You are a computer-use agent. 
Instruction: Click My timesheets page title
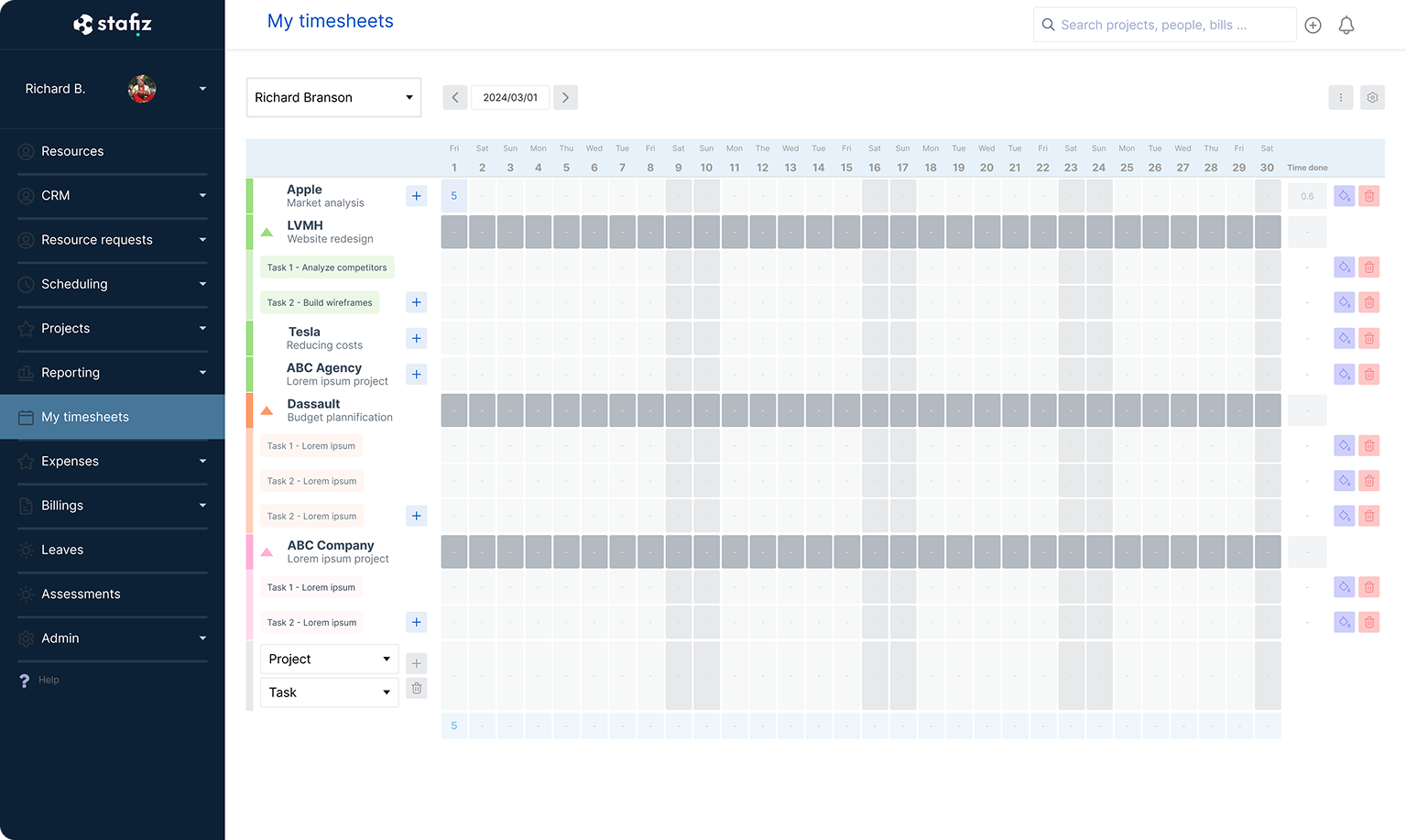(x=331, y=21)
